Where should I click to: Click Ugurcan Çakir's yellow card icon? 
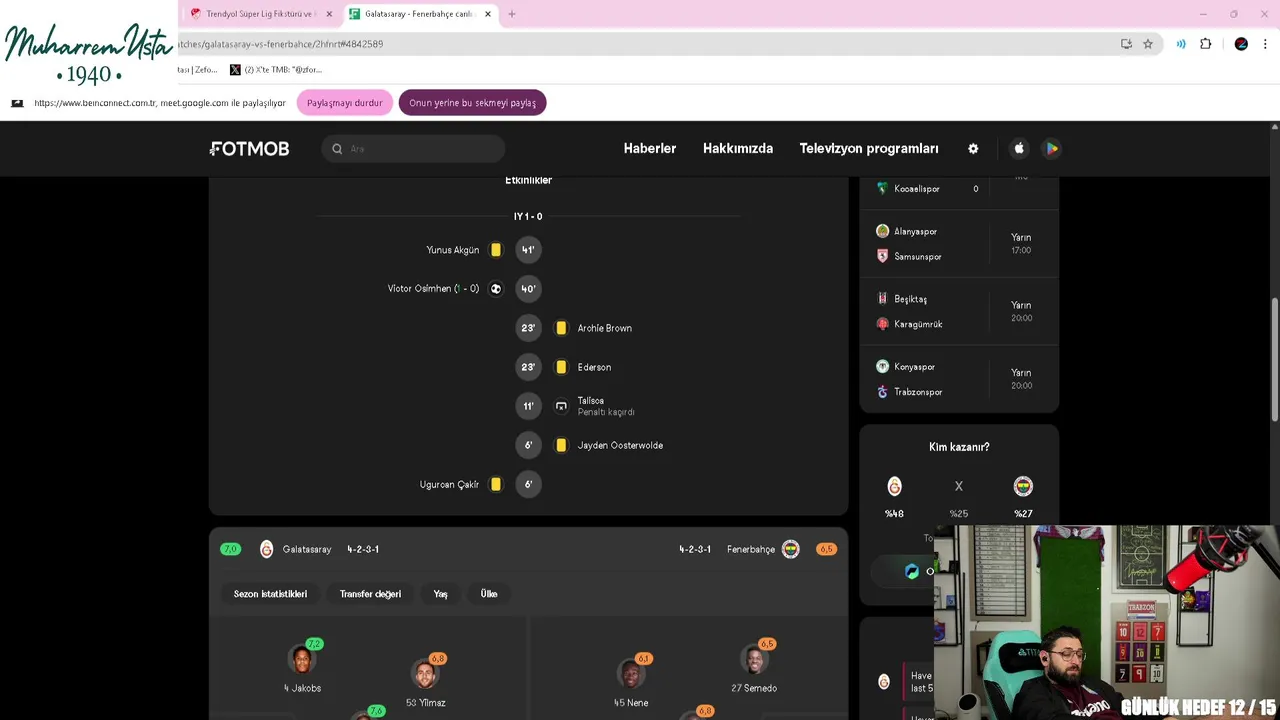496,484
